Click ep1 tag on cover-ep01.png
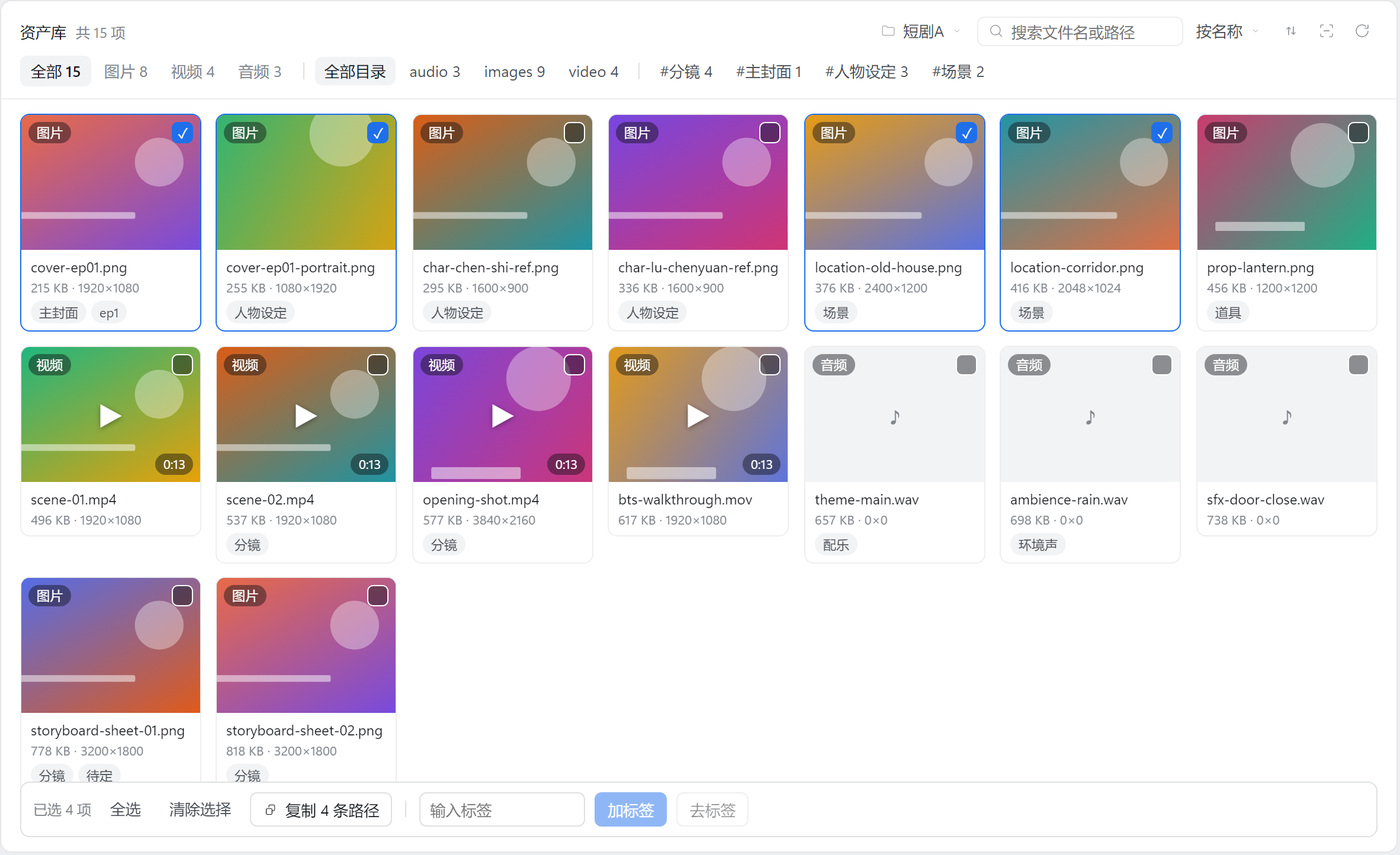Screen dimensions: 1400x855 point(109,313)
